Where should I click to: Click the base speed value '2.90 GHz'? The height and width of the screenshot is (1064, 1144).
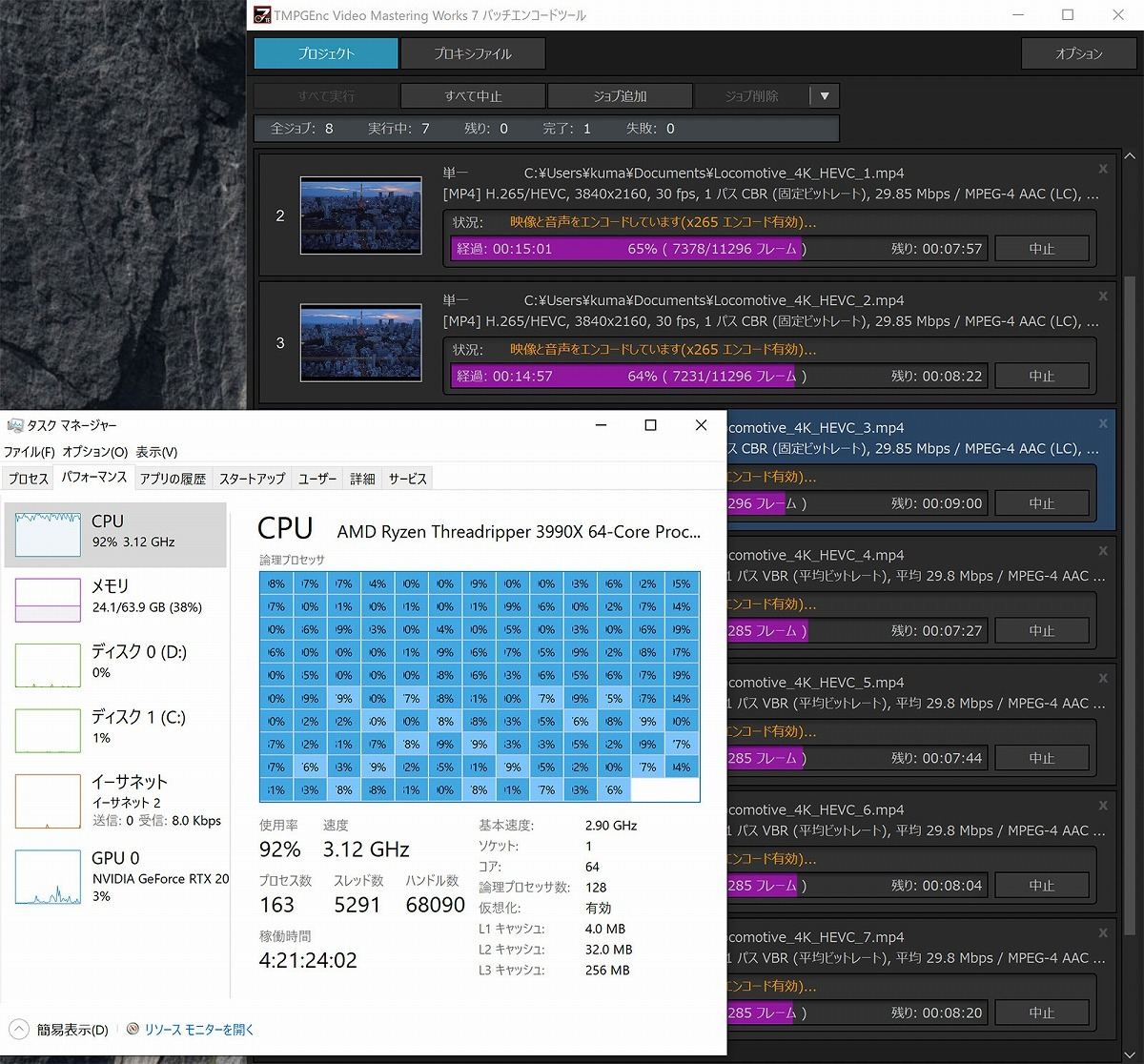[611, 826]
